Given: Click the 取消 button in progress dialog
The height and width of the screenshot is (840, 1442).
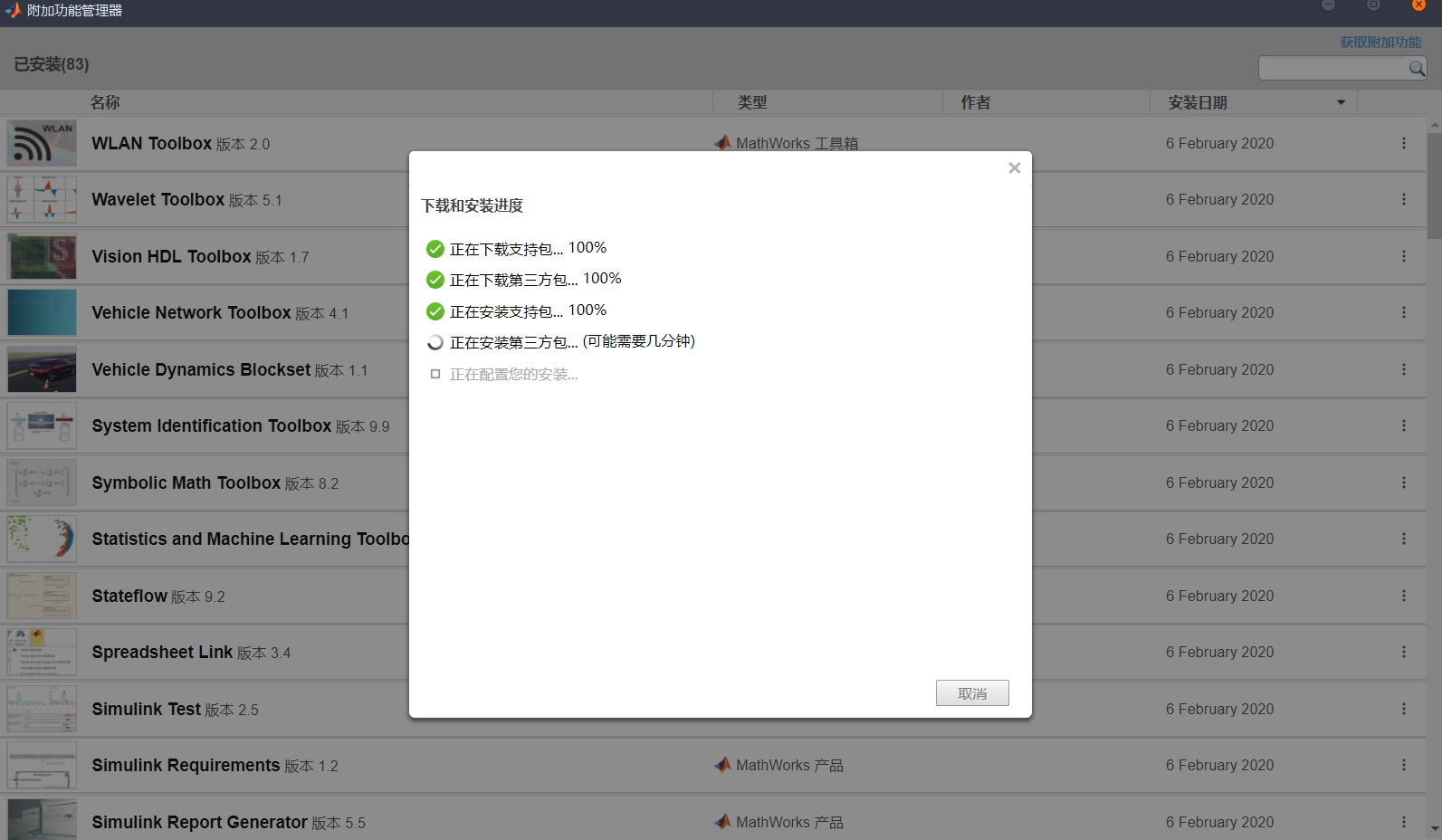Looking at the screenshot, I should 972,693.
